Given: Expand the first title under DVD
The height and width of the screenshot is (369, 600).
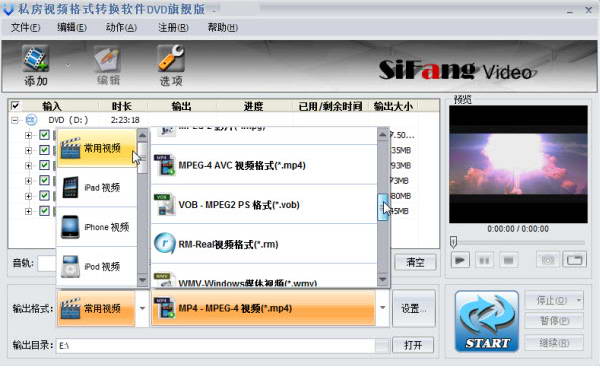Looking at the screenshot, I should pyautogui.click(x=28, y=135).
